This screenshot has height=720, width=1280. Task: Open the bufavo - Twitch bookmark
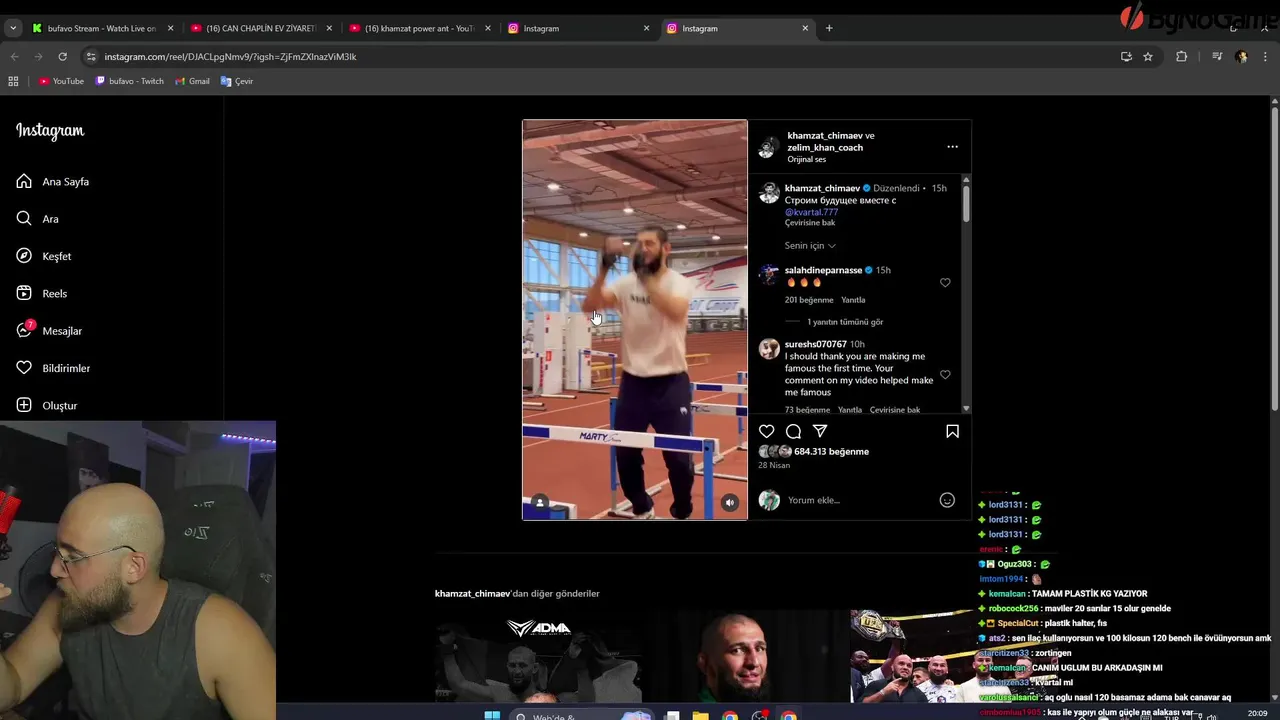pyautogui.click(x=129, y=81)
